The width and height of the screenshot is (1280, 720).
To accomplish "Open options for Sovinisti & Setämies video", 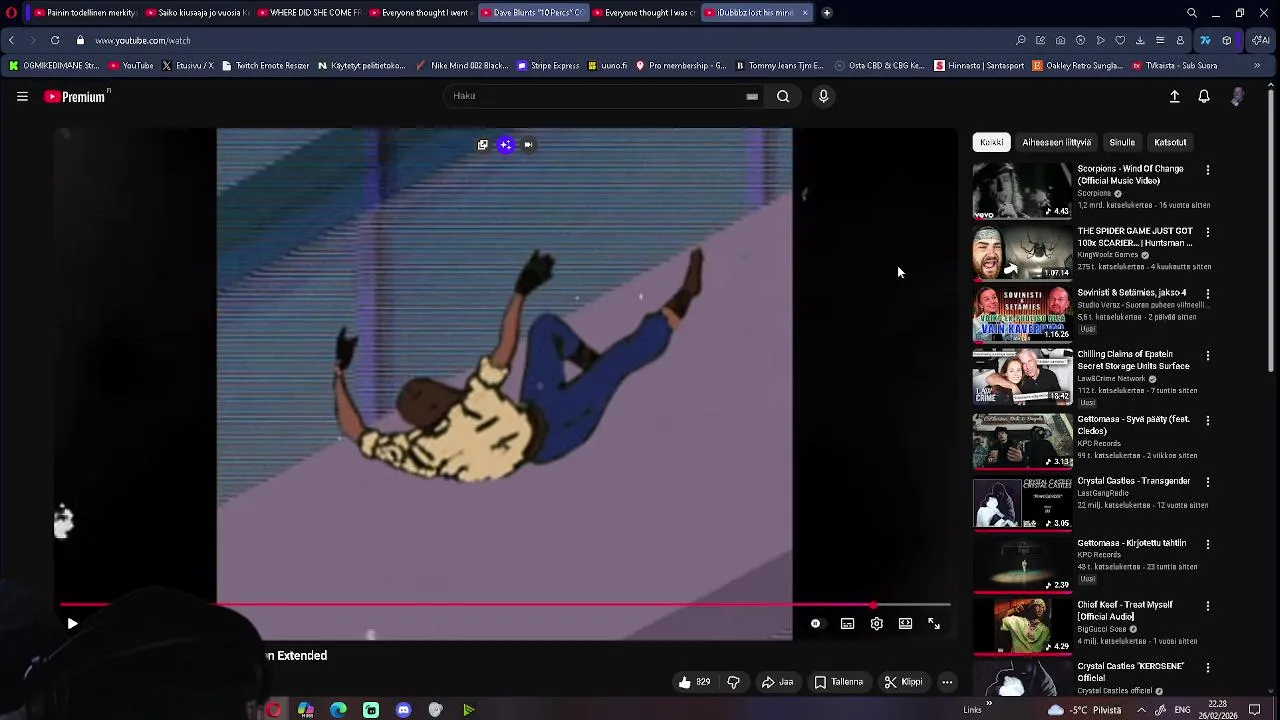I will (x=1208, y=294).
